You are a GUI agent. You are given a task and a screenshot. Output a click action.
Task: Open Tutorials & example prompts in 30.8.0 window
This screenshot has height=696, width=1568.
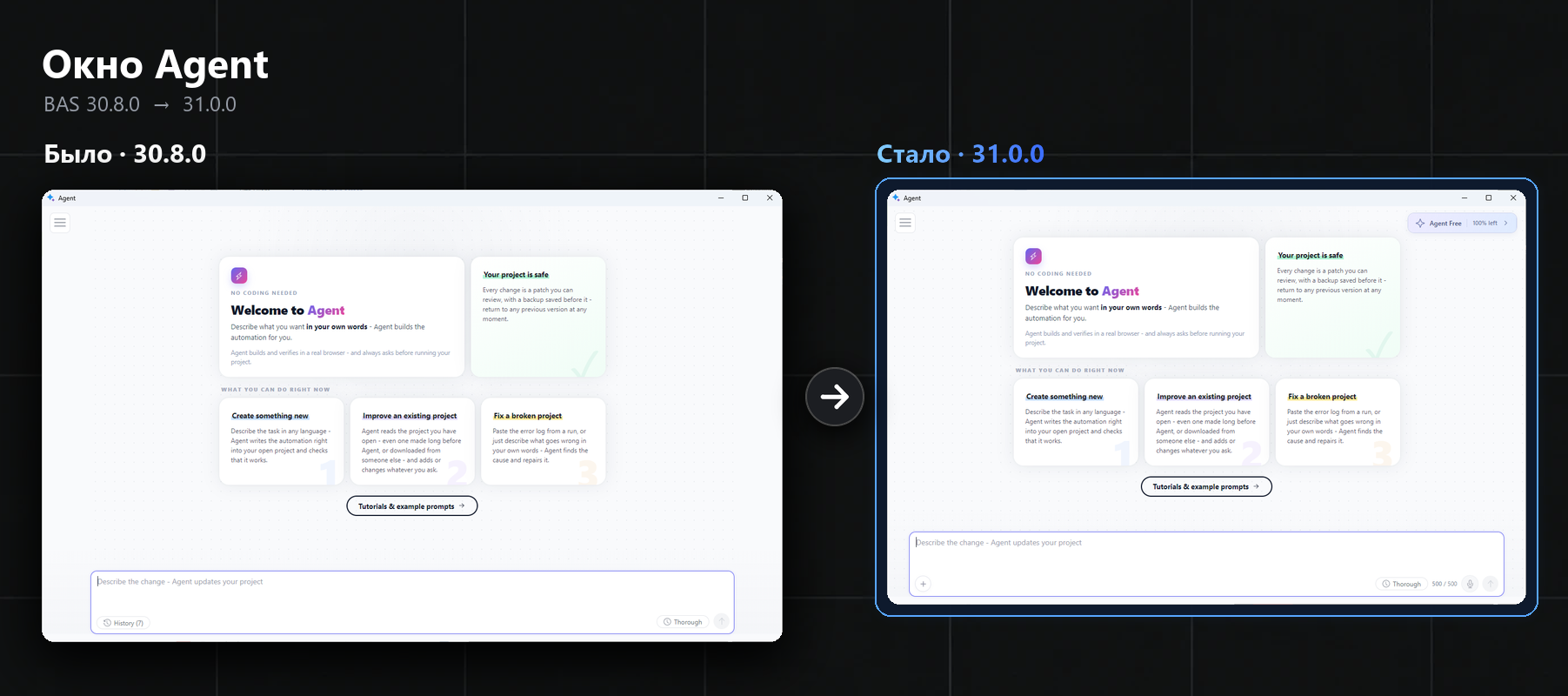[x=412, y=505]
